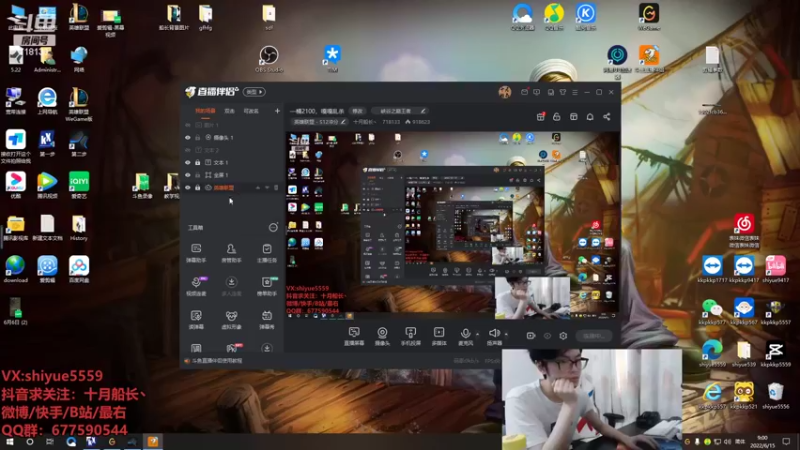
Task: Add a camera source from bottom toolbar
Action: [382, 336]
